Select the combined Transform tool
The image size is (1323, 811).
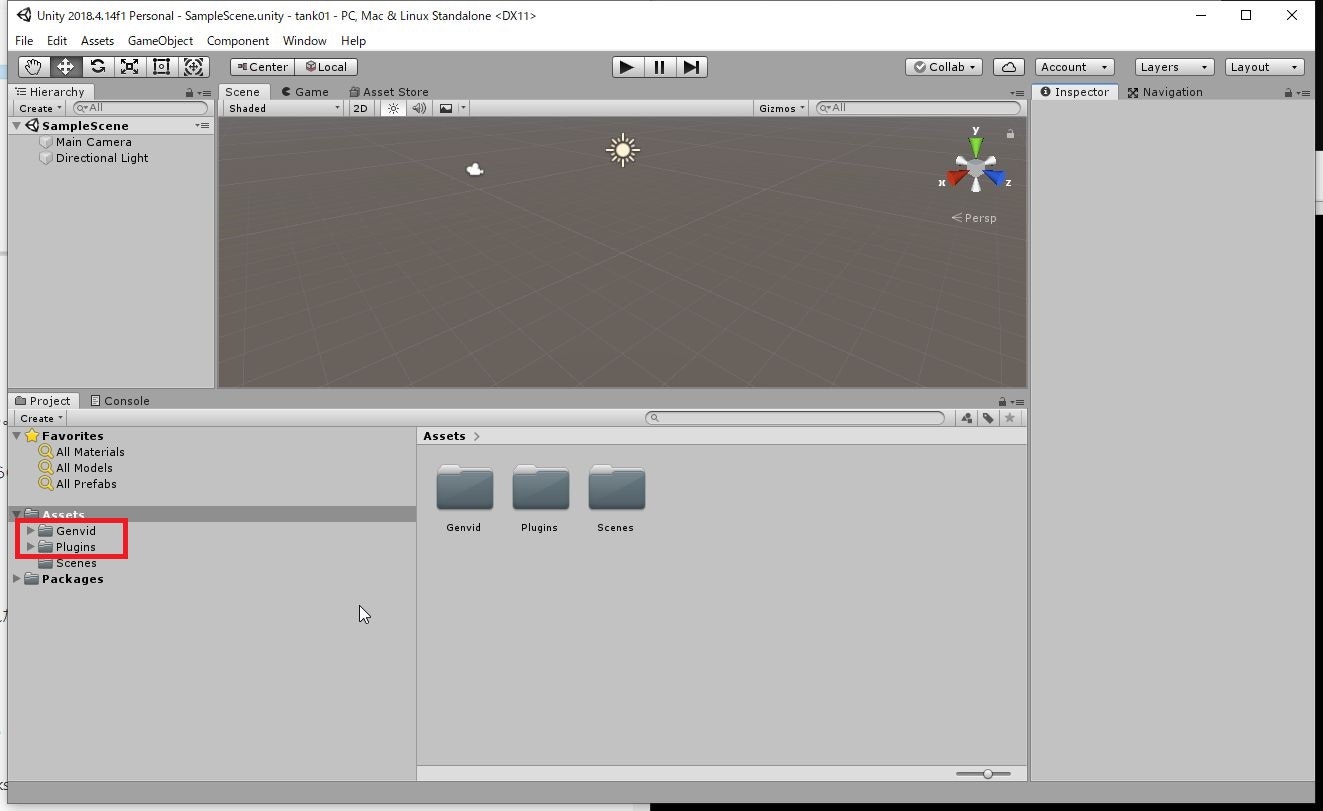click(x=193, y=67)
